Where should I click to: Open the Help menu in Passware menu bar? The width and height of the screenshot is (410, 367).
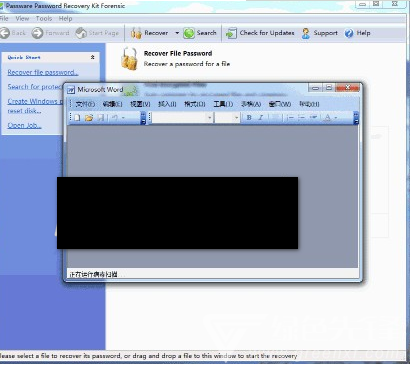[65, 19]
